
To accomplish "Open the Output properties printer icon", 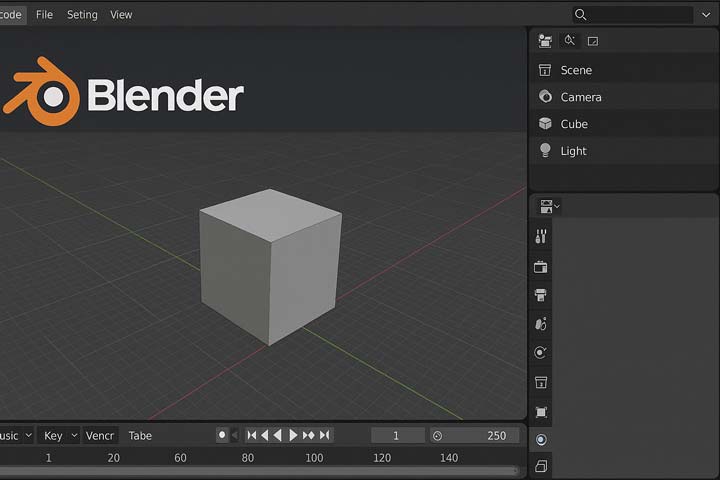I will click(541, 295).
